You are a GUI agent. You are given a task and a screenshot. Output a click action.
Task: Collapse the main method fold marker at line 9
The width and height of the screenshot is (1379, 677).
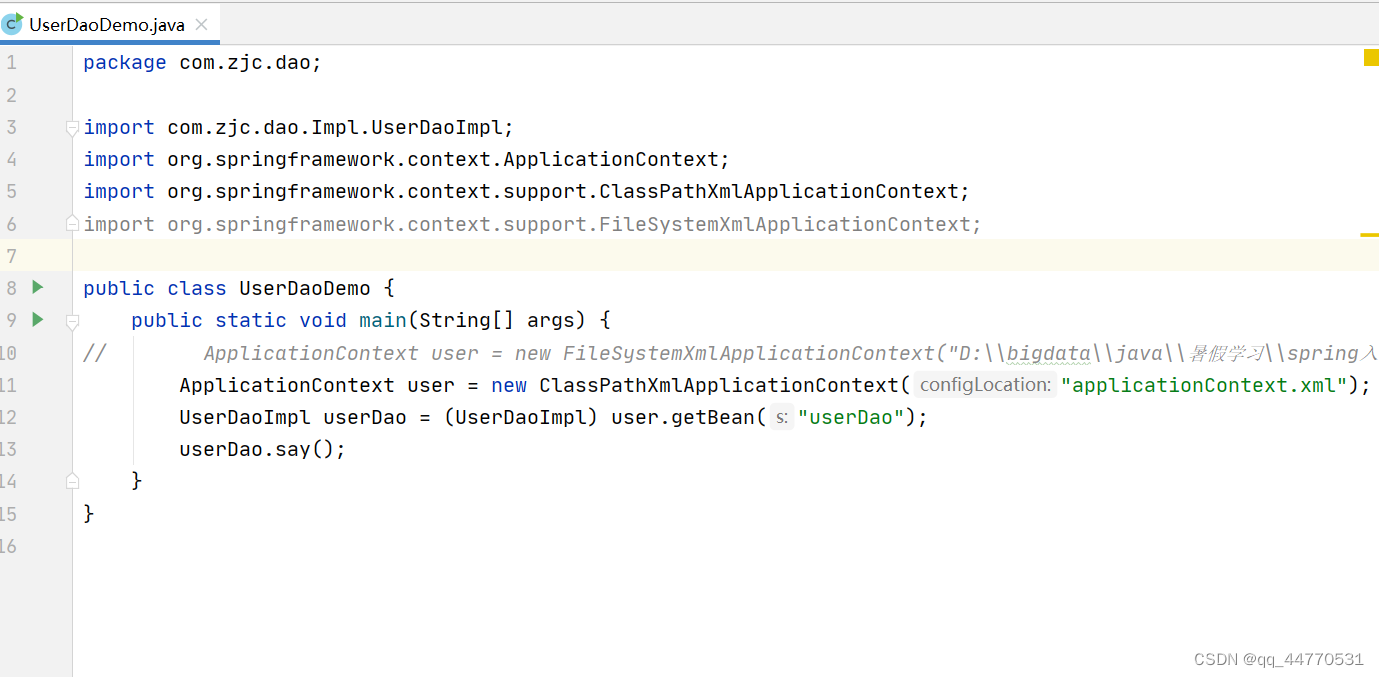(x=72, y=321)
